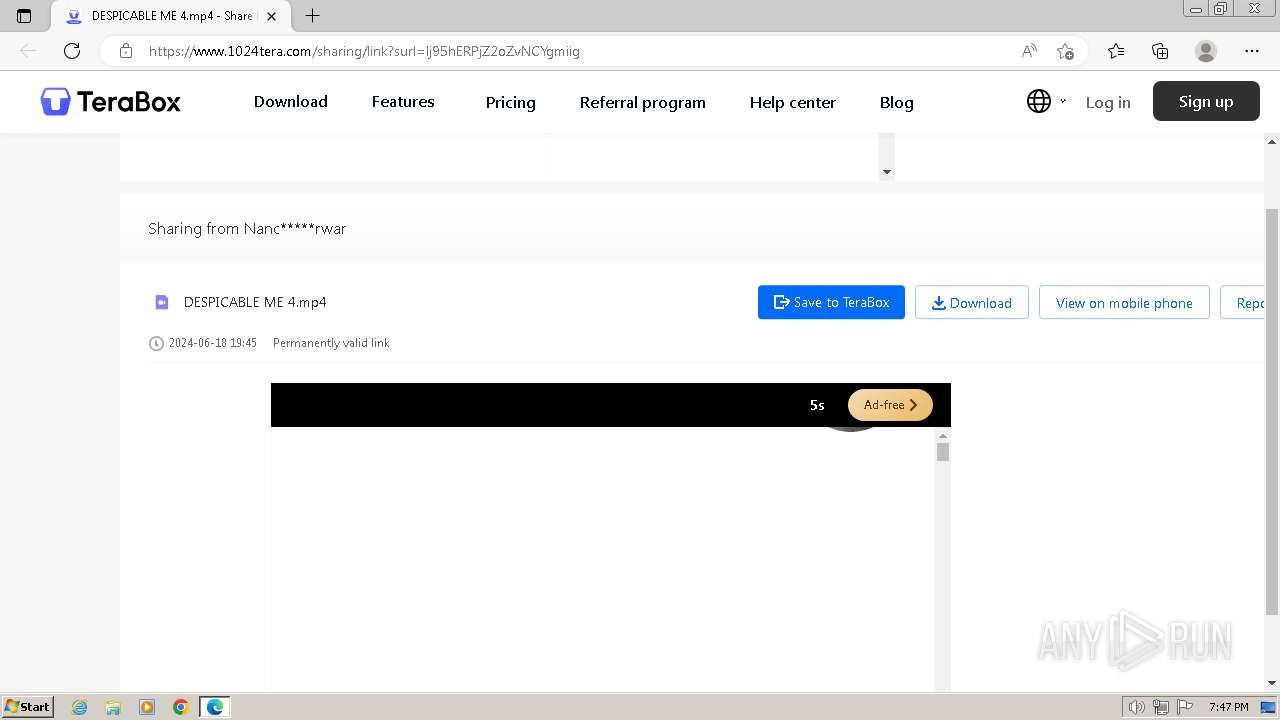Open the tab actions menu icon
Viewport: 1280px width, 720px height.
(24, 16)
